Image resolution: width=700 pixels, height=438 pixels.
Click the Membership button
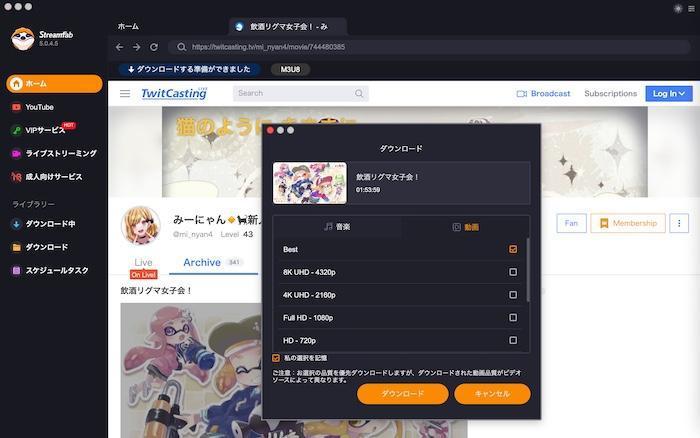click(628, 223)
